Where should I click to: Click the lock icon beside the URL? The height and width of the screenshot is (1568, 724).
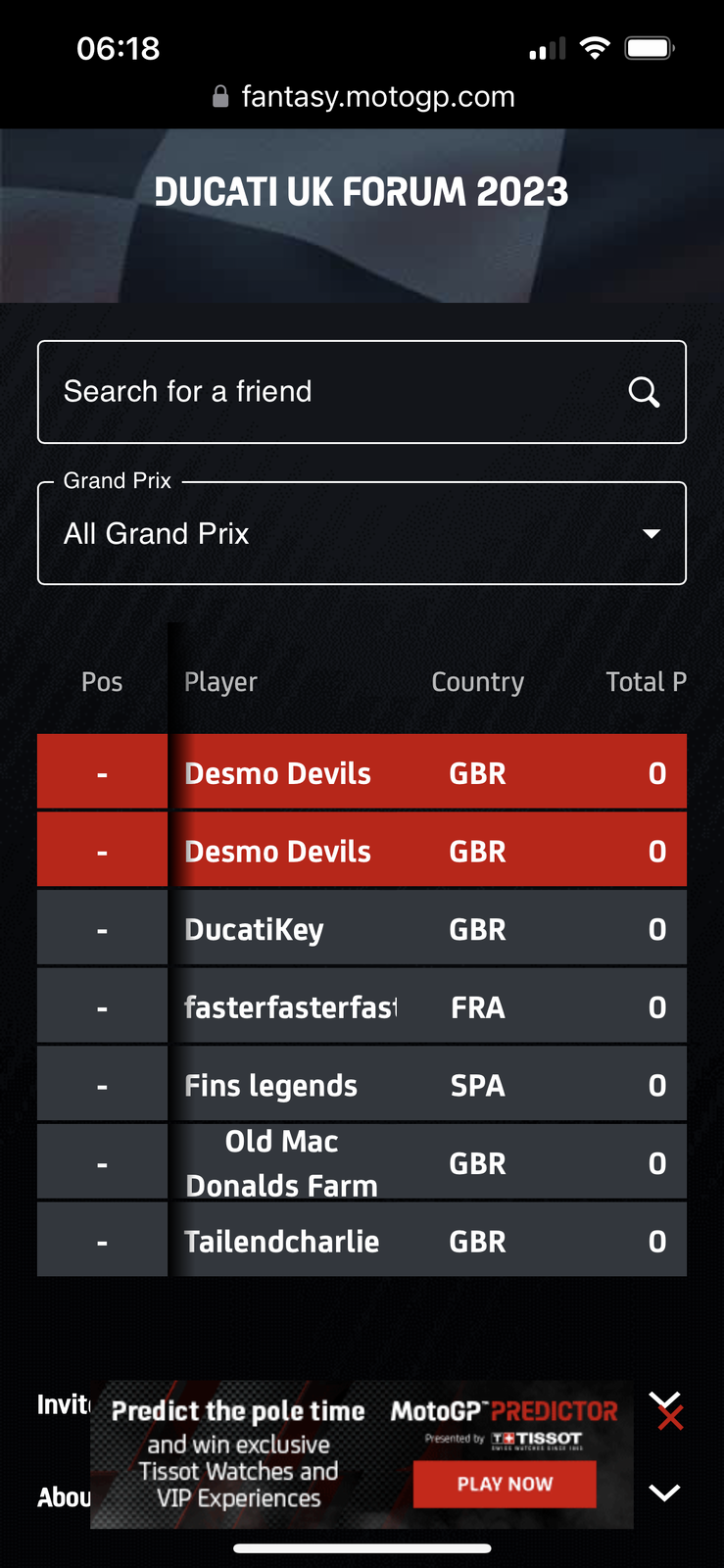[x=220, y=96]
